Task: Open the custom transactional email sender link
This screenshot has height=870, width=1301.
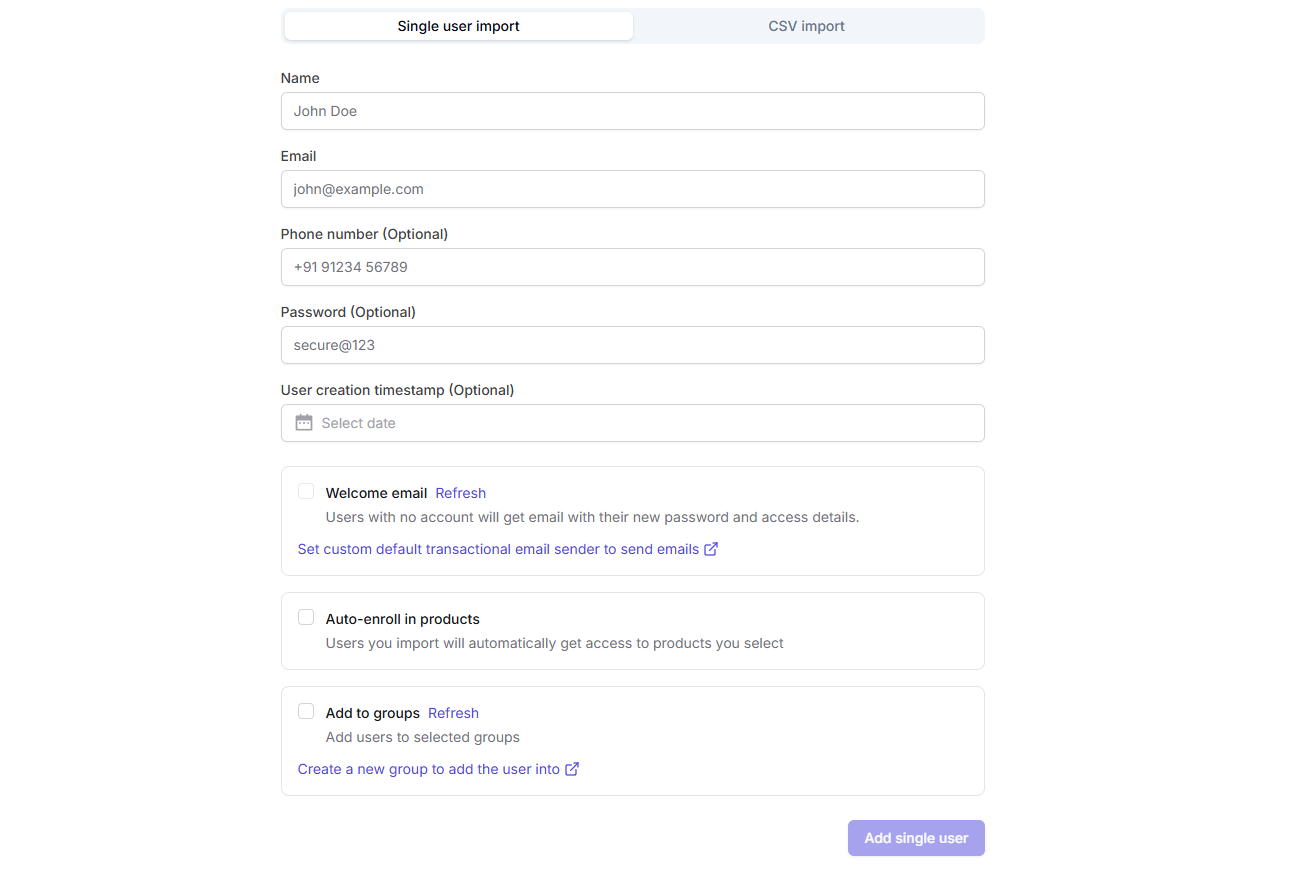Action: click(x=498, y=549)
